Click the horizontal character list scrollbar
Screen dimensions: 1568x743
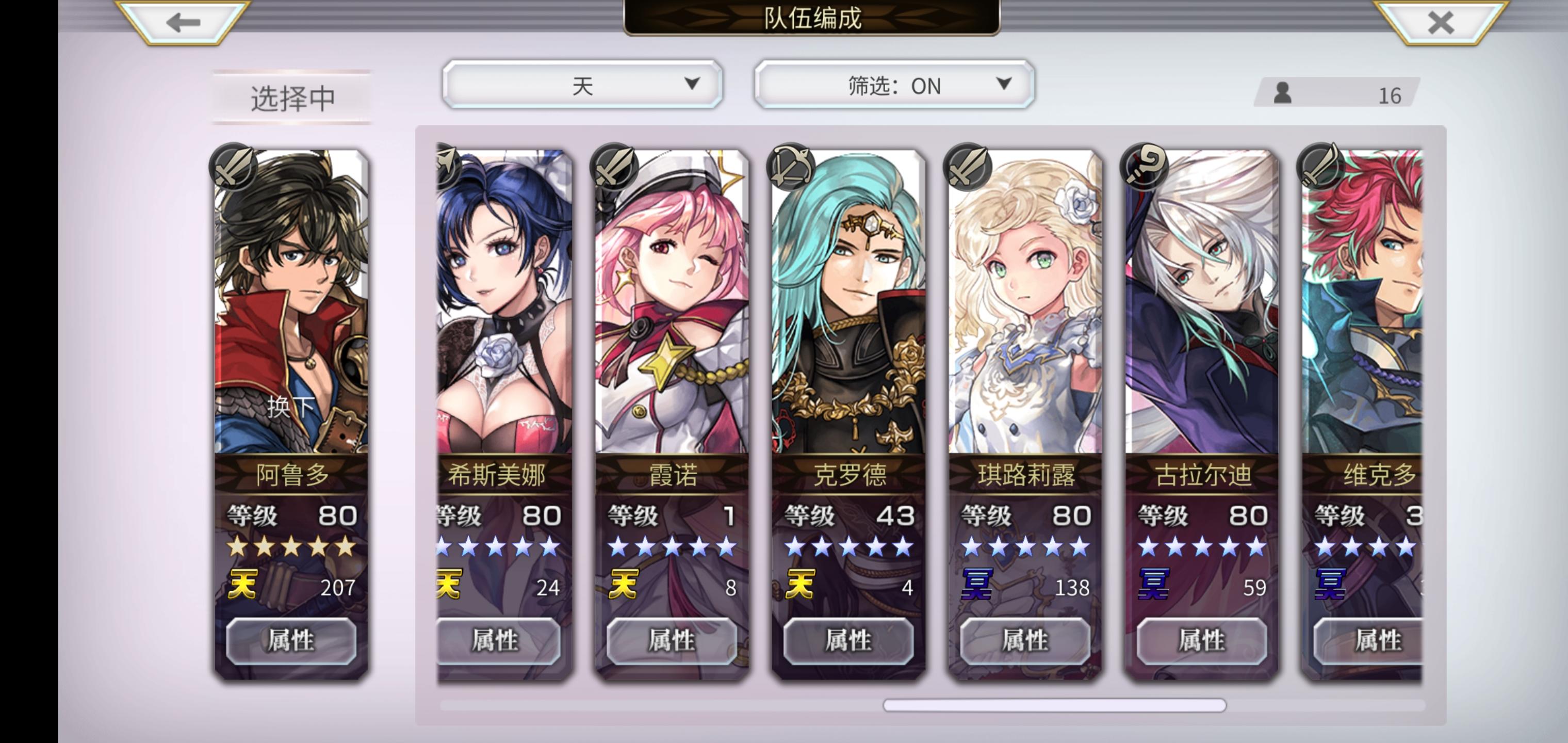point(1054,705)
